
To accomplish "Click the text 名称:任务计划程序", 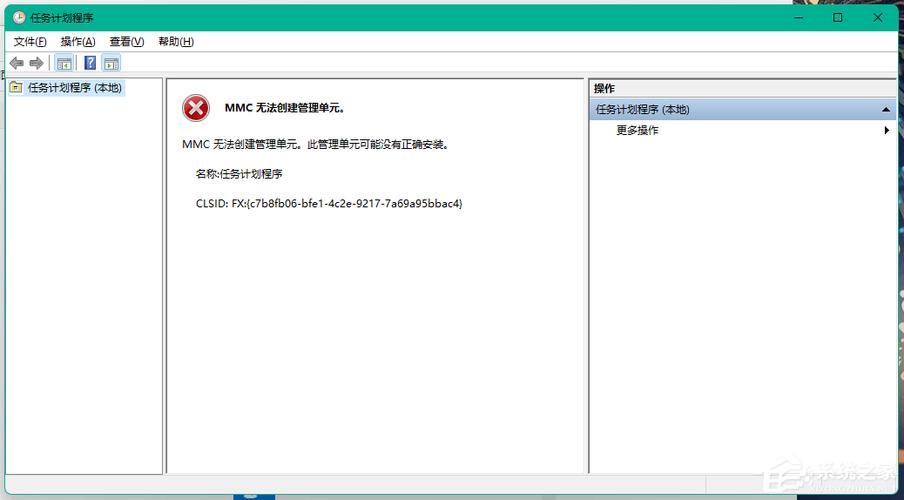I will [x=239, y=174].
